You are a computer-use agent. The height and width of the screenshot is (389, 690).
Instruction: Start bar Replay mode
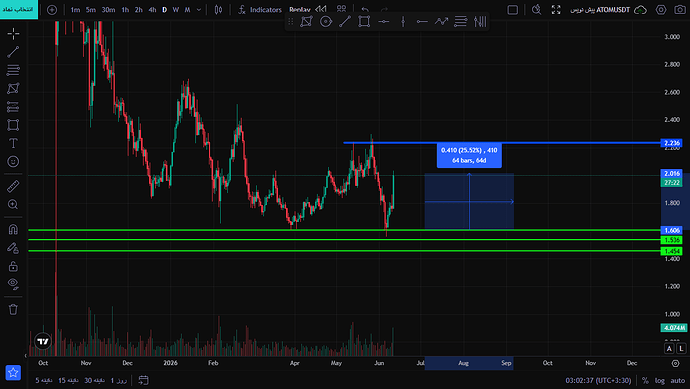307,10
